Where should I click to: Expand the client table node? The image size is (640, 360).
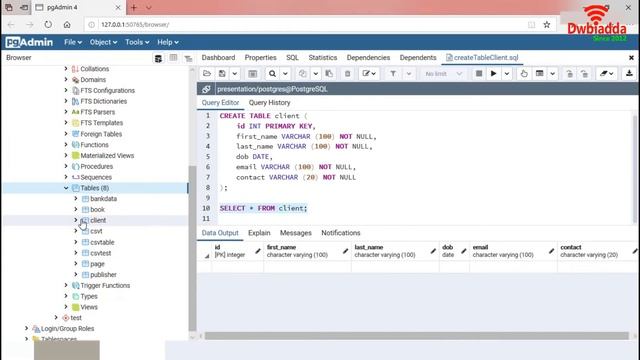point(76,220)
